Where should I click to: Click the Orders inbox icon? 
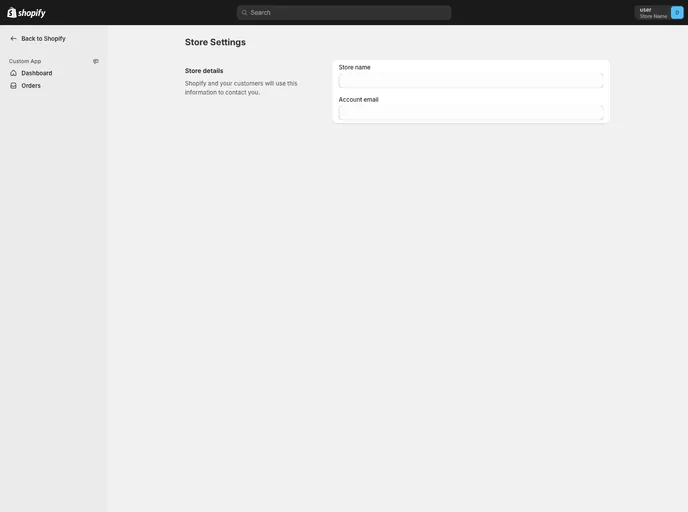(x=14, y=86)
